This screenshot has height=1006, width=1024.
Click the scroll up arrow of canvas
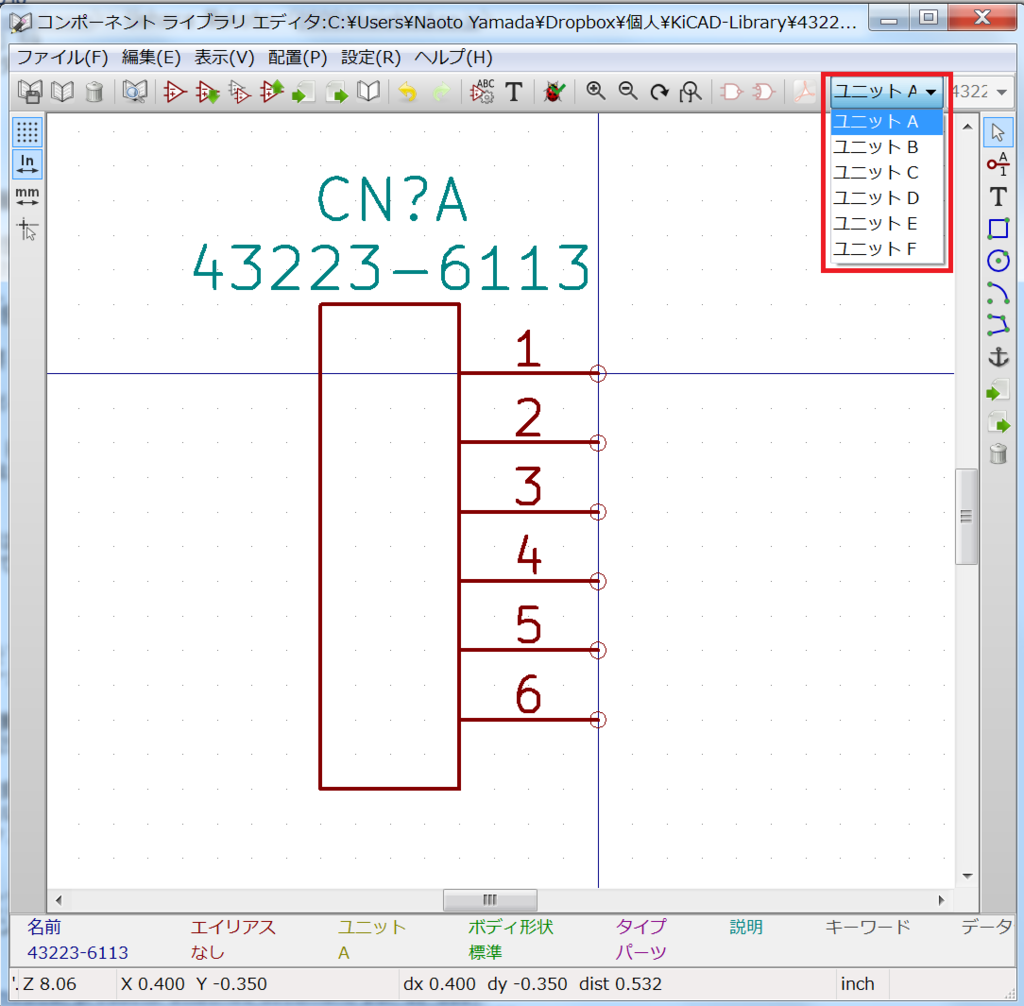click(967, 127)
